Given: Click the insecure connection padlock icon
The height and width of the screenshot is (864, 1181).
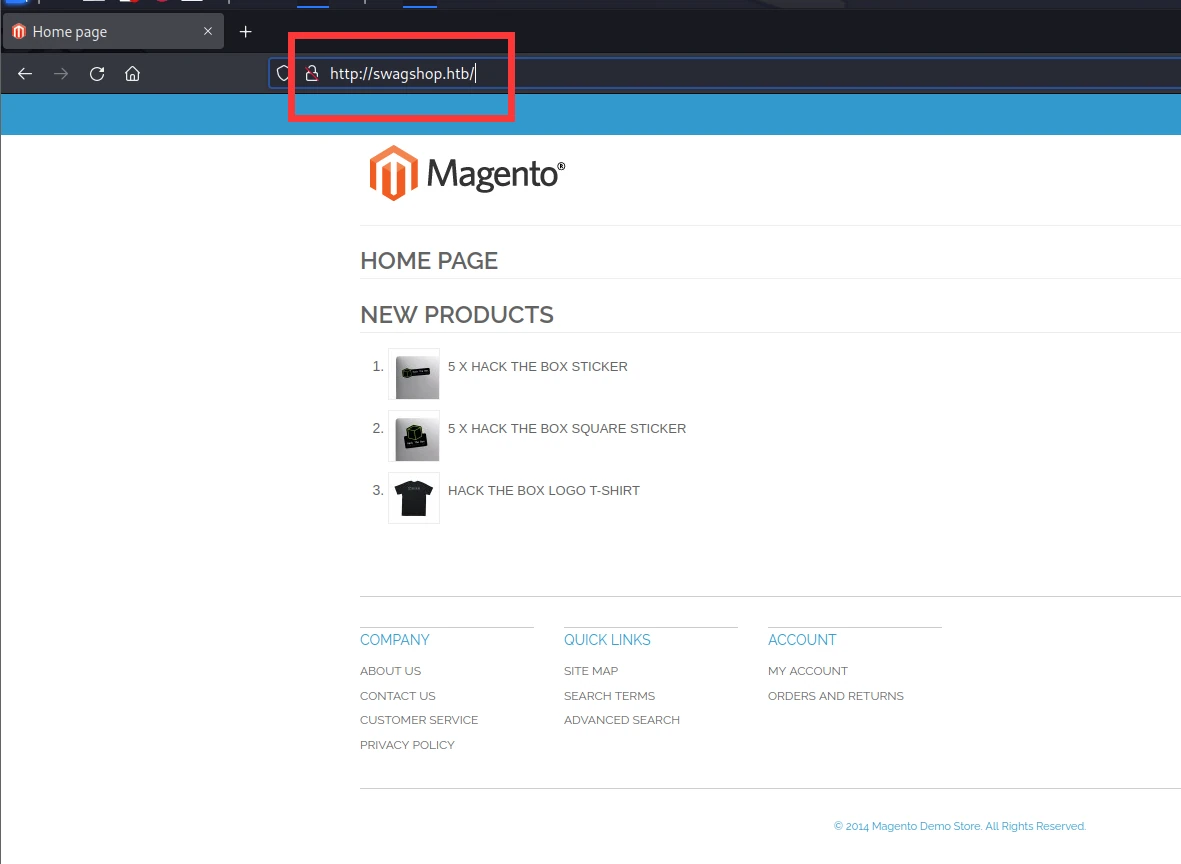Looking at the screenshot, I should (x=311, y=74).
